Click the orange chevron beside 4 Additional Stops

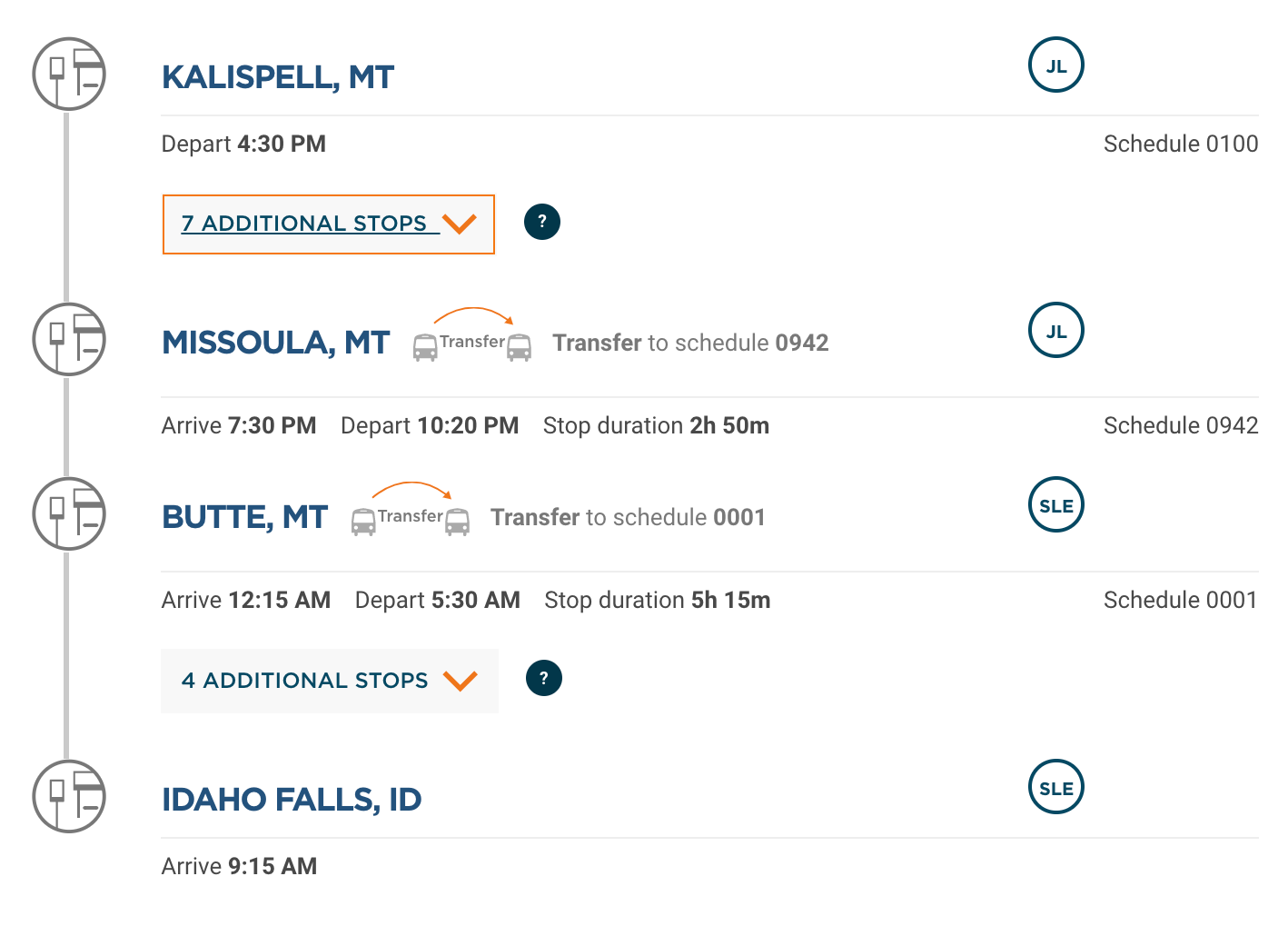[461, 681]
